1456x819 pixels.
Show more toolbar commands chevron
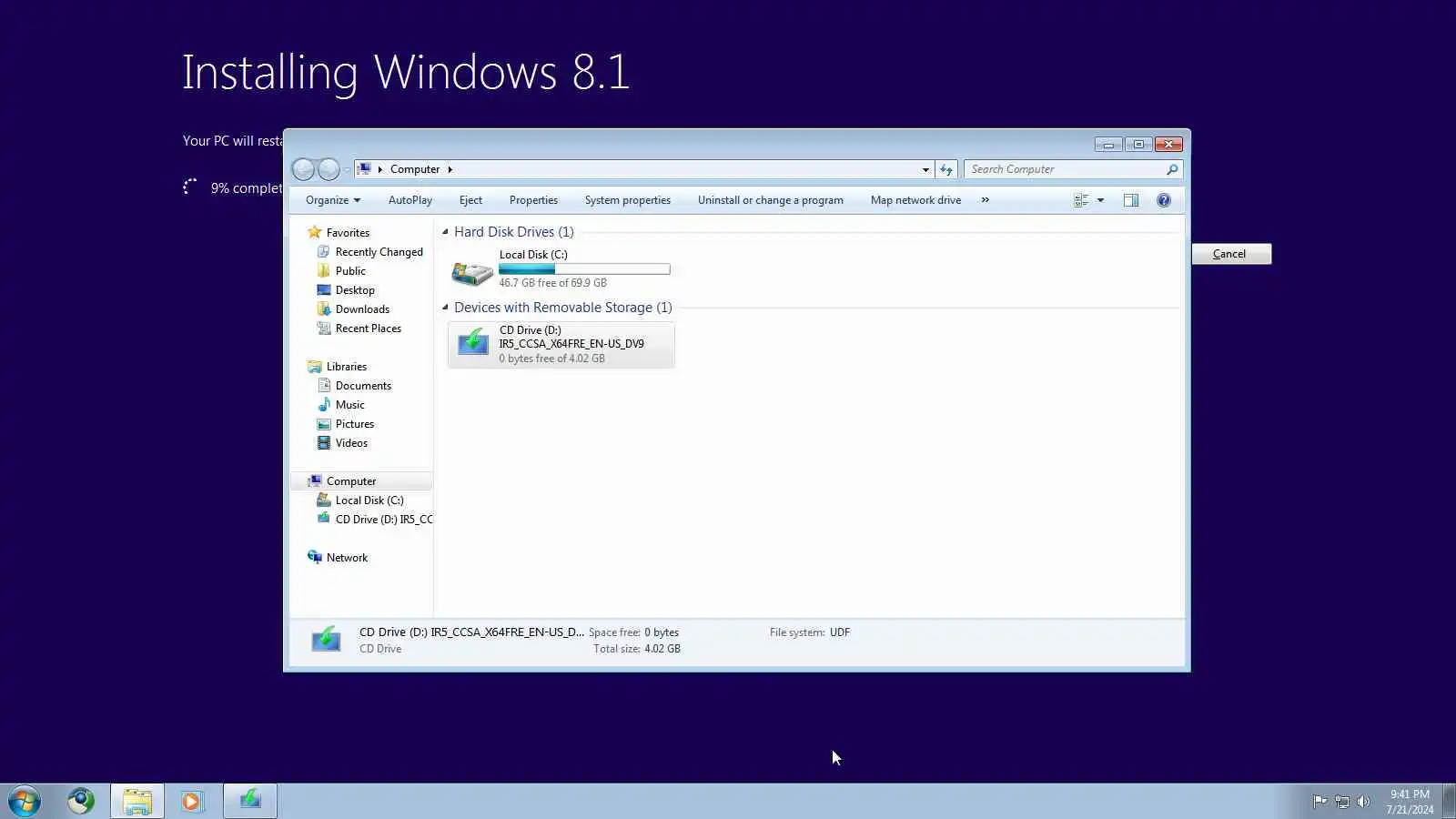985,200
